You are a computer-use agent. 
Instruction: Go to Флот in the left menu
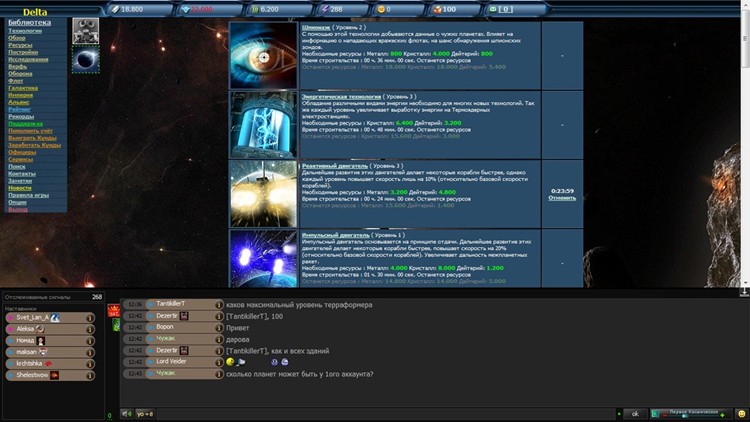tap(16, 80)
